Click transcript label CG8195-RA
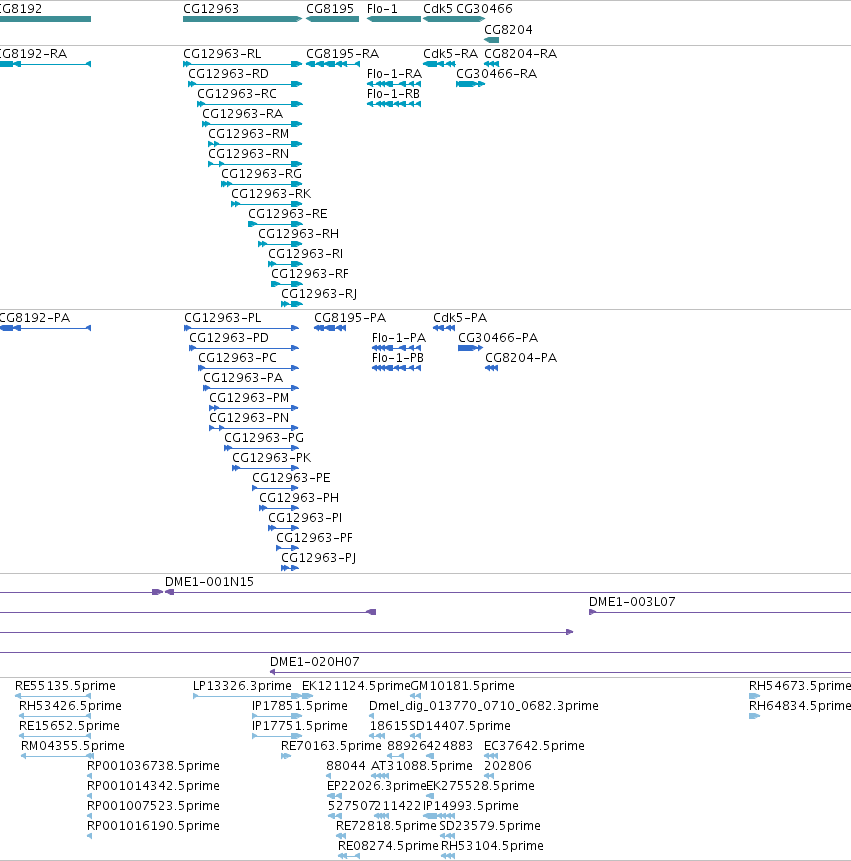851x861 pixels. pyautogui.click(x=343, y=54)
